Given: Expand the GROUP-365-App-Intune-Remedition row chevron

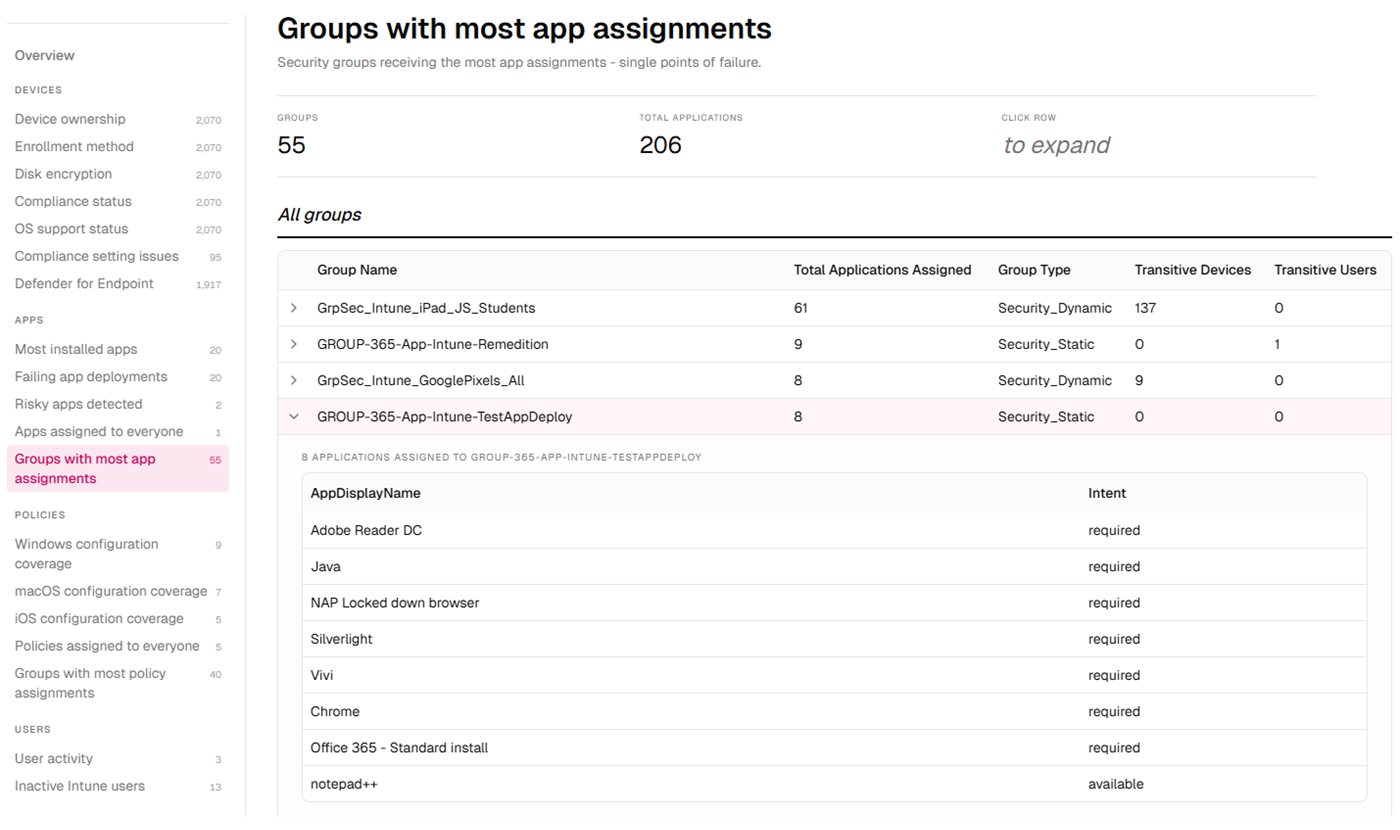Looking at the screenshot, I should [294, 344].
